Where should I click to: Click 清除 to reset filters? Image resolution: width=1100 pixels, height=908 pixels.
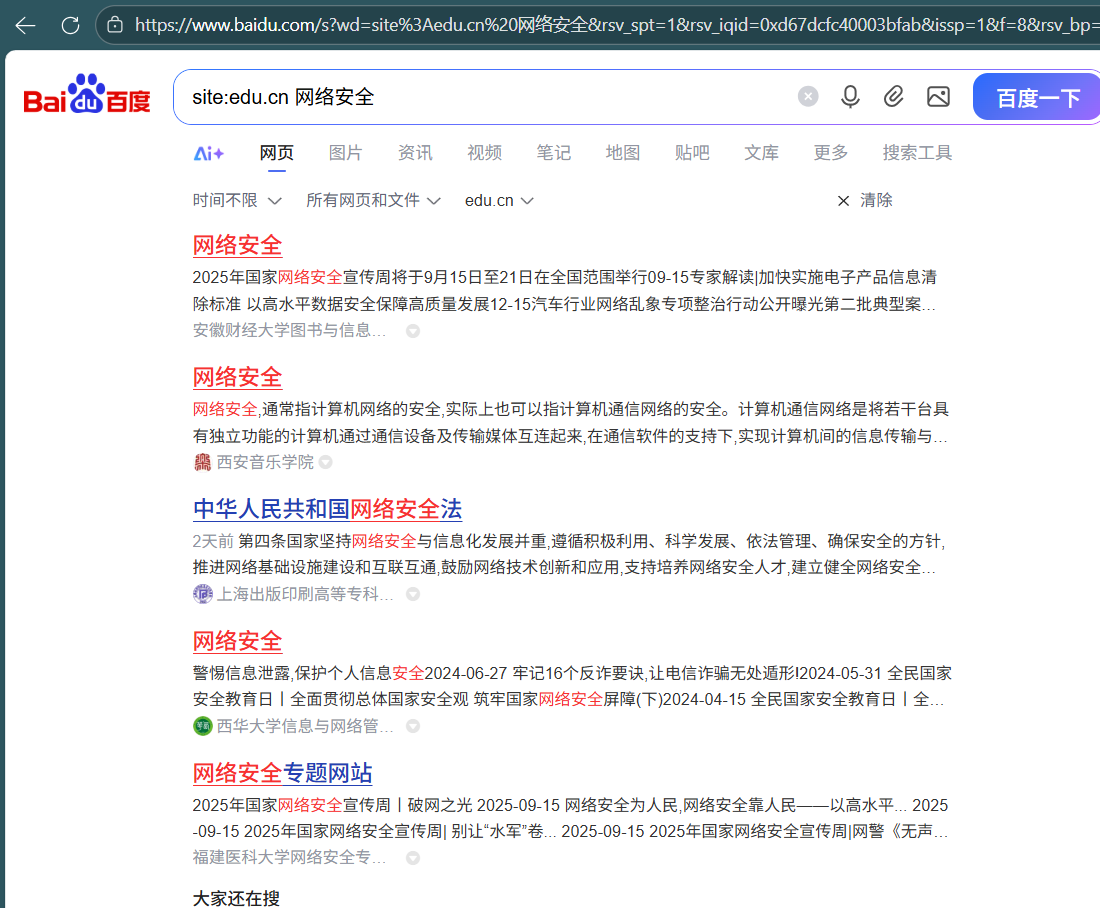point(876,201)
